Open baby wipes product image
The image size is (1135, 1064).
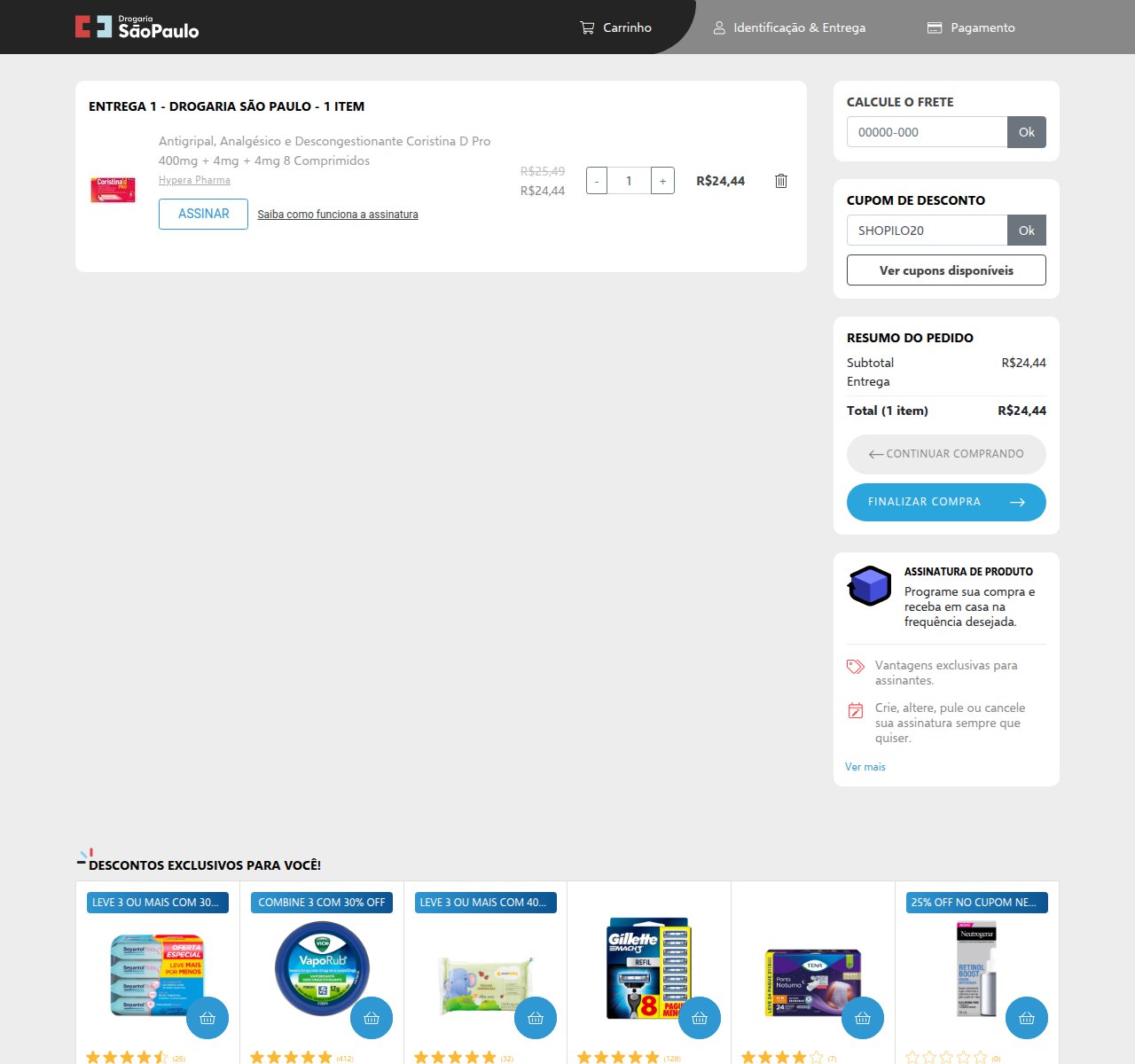(x=486, y=984)
